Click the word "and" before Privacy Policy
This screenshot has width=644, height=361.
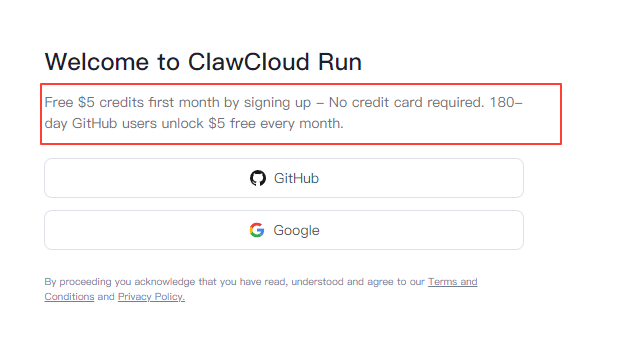pyautogui.click(x=106, y=297)
